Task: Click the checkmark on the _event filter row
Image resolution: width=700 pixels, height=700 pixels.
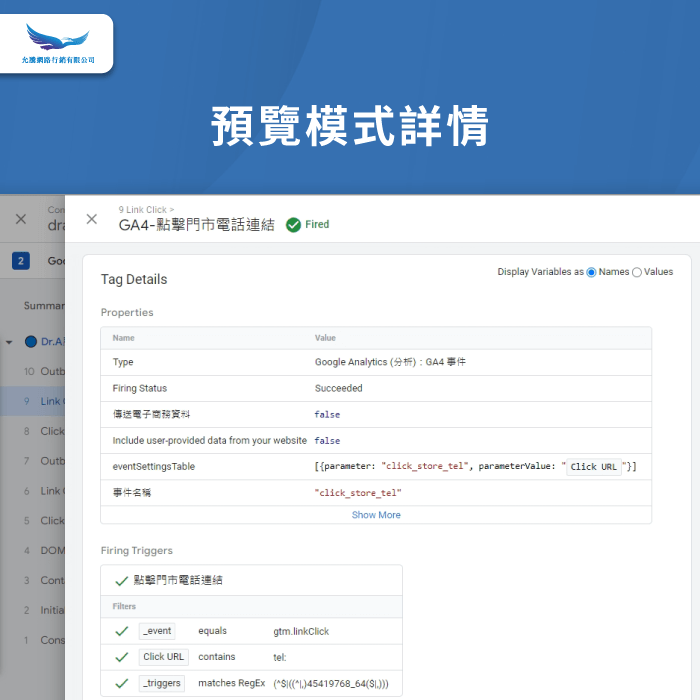Action: click(x=121, y=631)
